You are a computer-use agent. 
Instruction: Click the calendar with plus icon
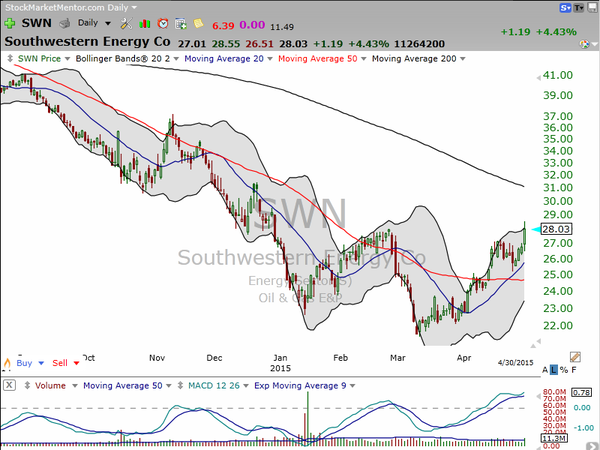coord(181,24)
